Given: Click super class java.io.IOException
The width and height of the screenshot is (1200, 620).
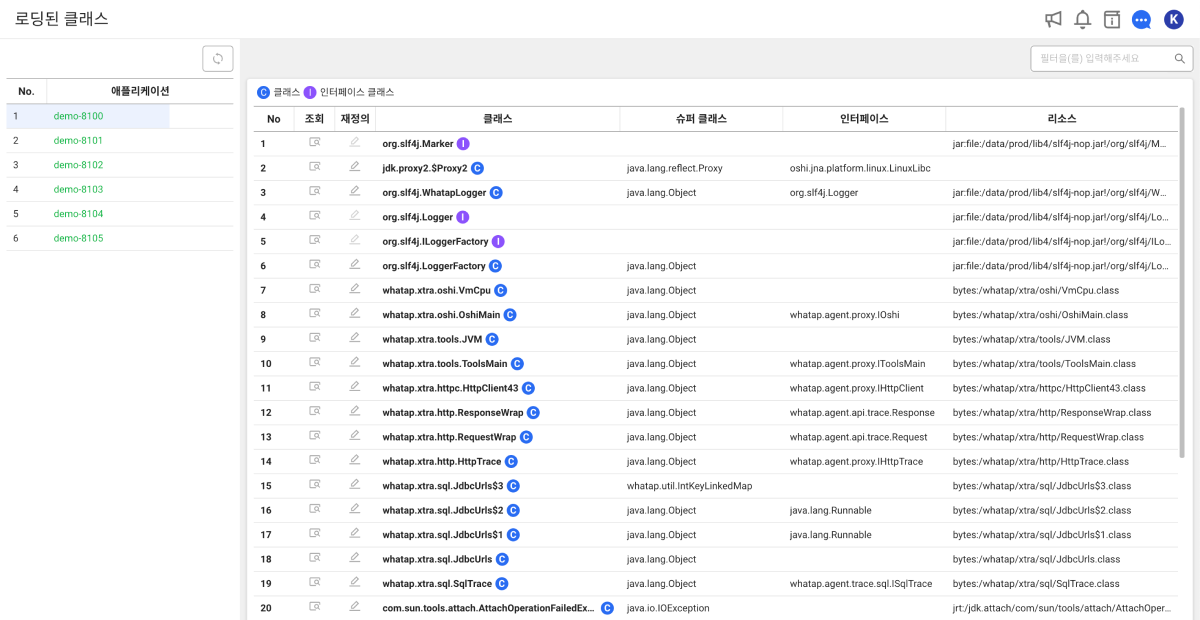Looking at the screenshot, I should [668, 608].
